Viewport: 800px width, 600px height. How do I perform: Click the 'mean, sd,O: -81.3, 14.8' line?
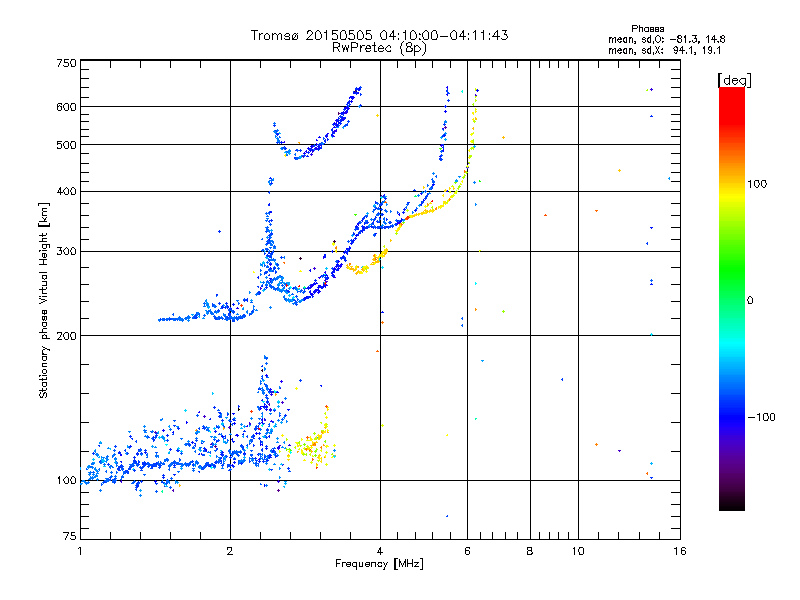click(x=666, y=40)
